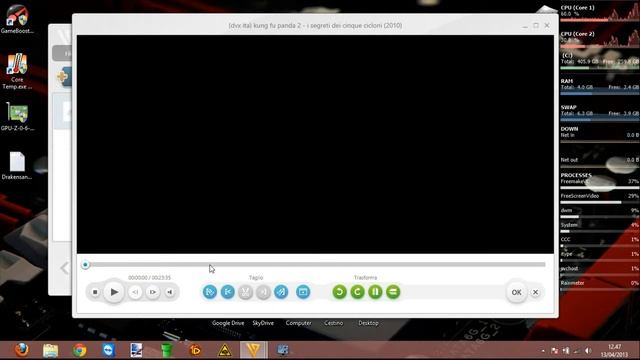This screenshot has width=640, height=360.
Task: Click the taskbar clock showing 12:47
Action: click(x=614, y=351)
